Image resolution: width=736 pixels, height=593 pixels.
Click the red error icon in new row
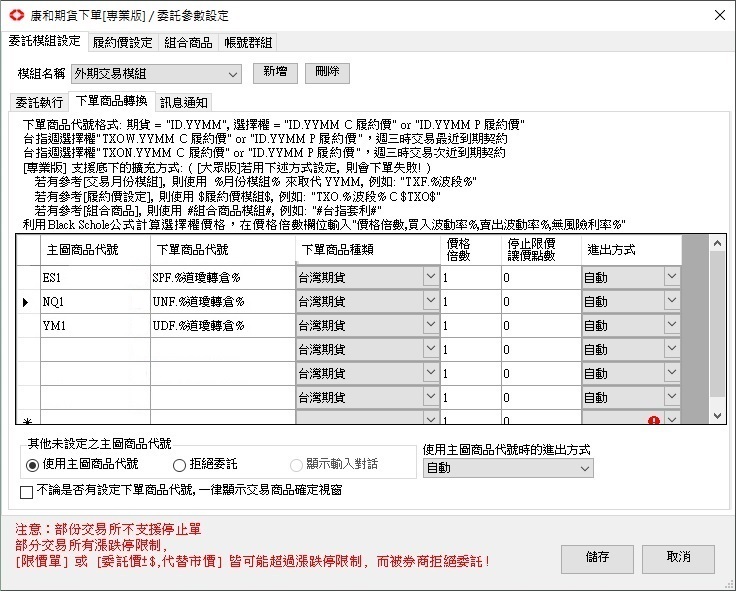pos(653,420)
